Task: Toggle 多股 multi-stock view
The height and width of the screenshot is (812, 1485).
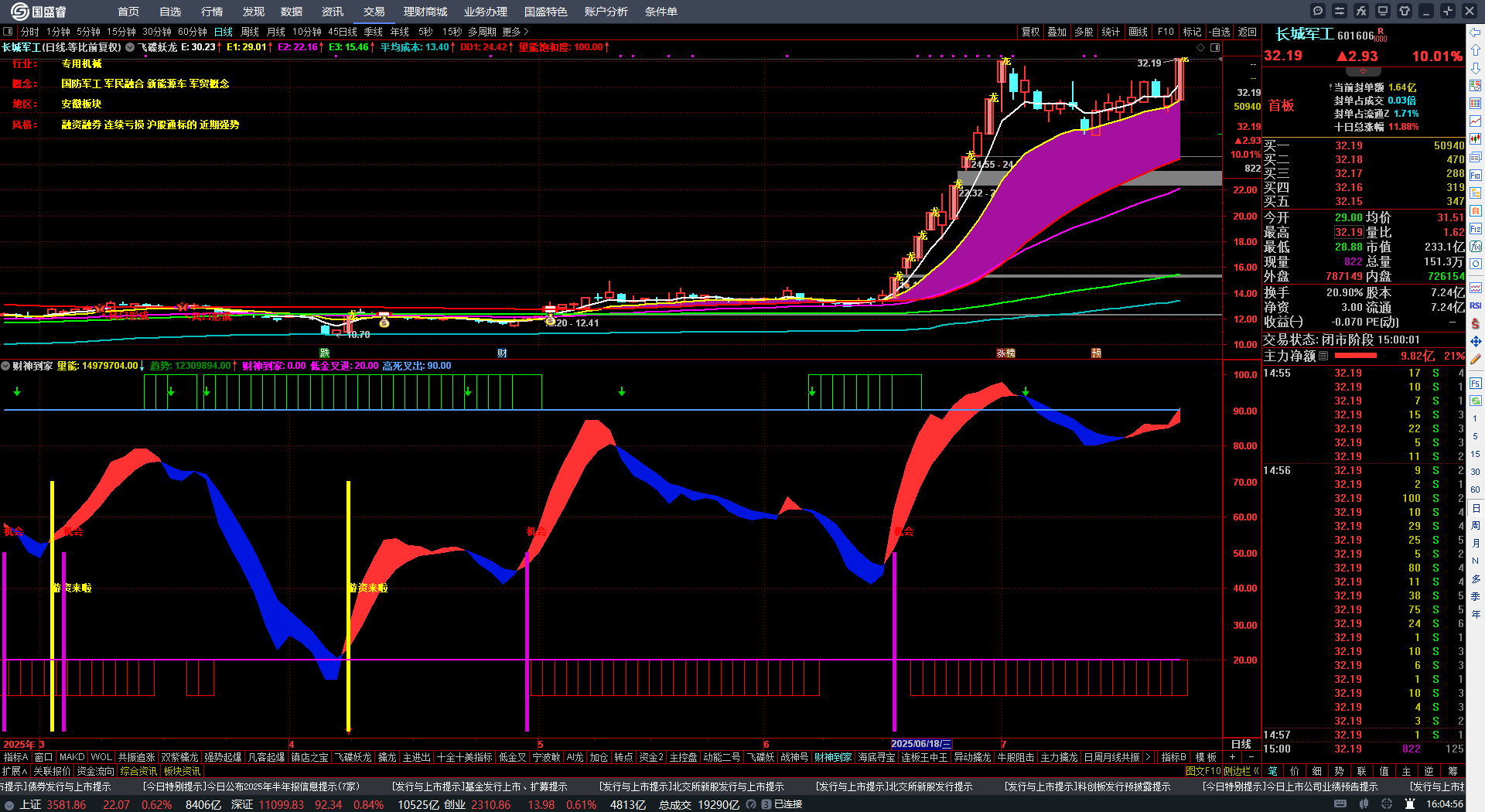Action: click(x=1084, y=32)
